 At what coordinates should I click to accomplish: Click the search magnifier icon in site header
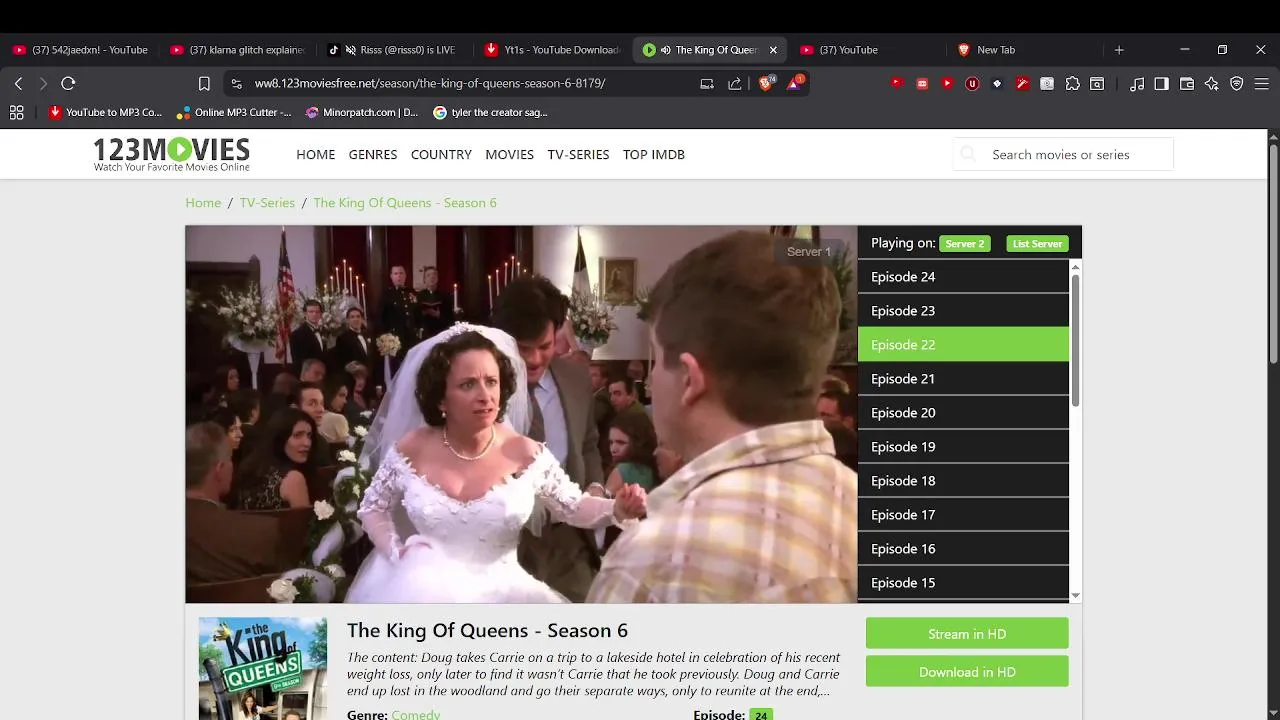click(x=968, y=154)
